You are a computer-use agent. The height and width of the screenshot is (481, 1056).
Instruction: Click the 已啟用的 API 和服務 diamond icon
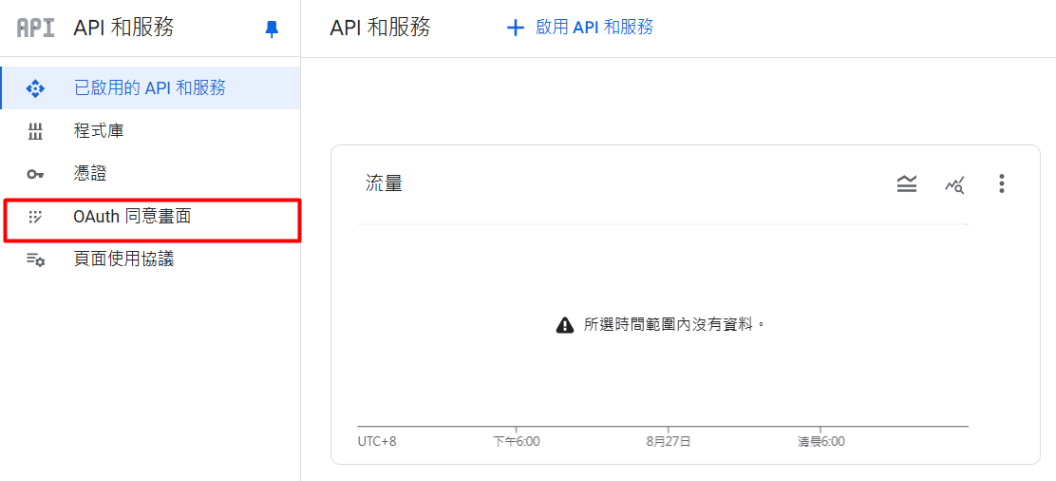point(35,89)
